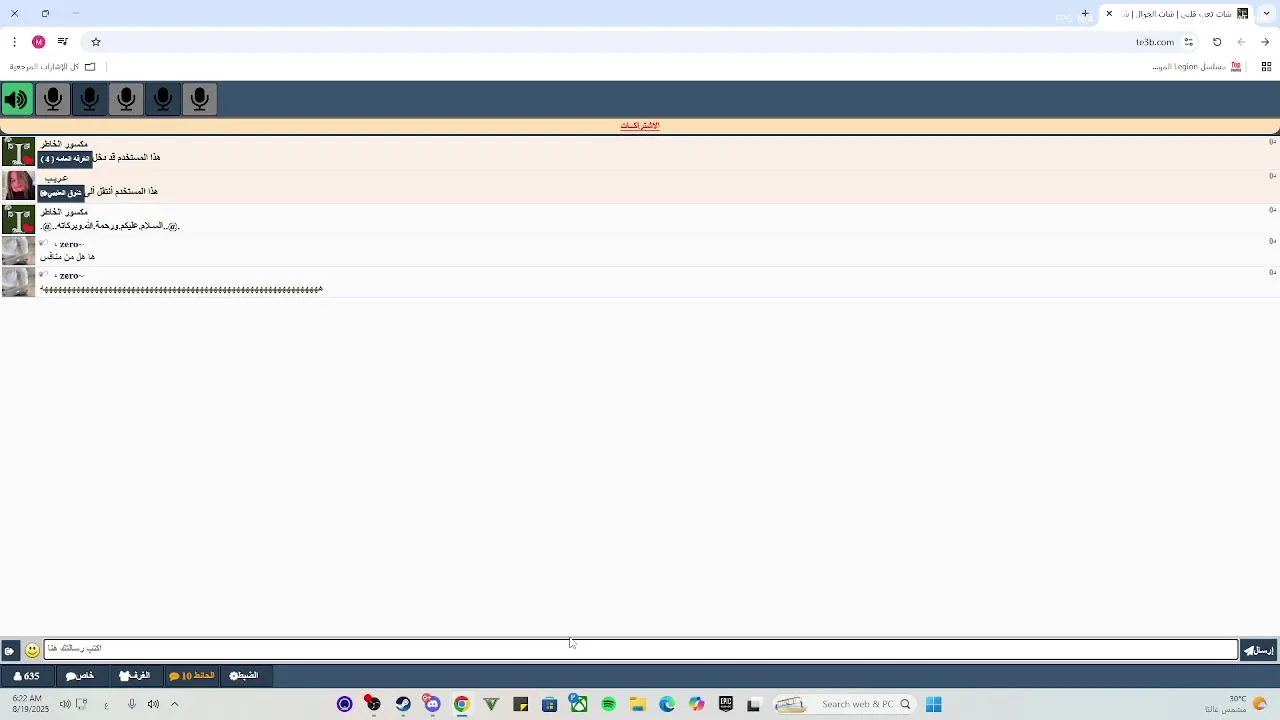Switch to the خاص private messages tab
Image resolution: width=1280 pixels, height=720 pixels.
tap(80, 676)
